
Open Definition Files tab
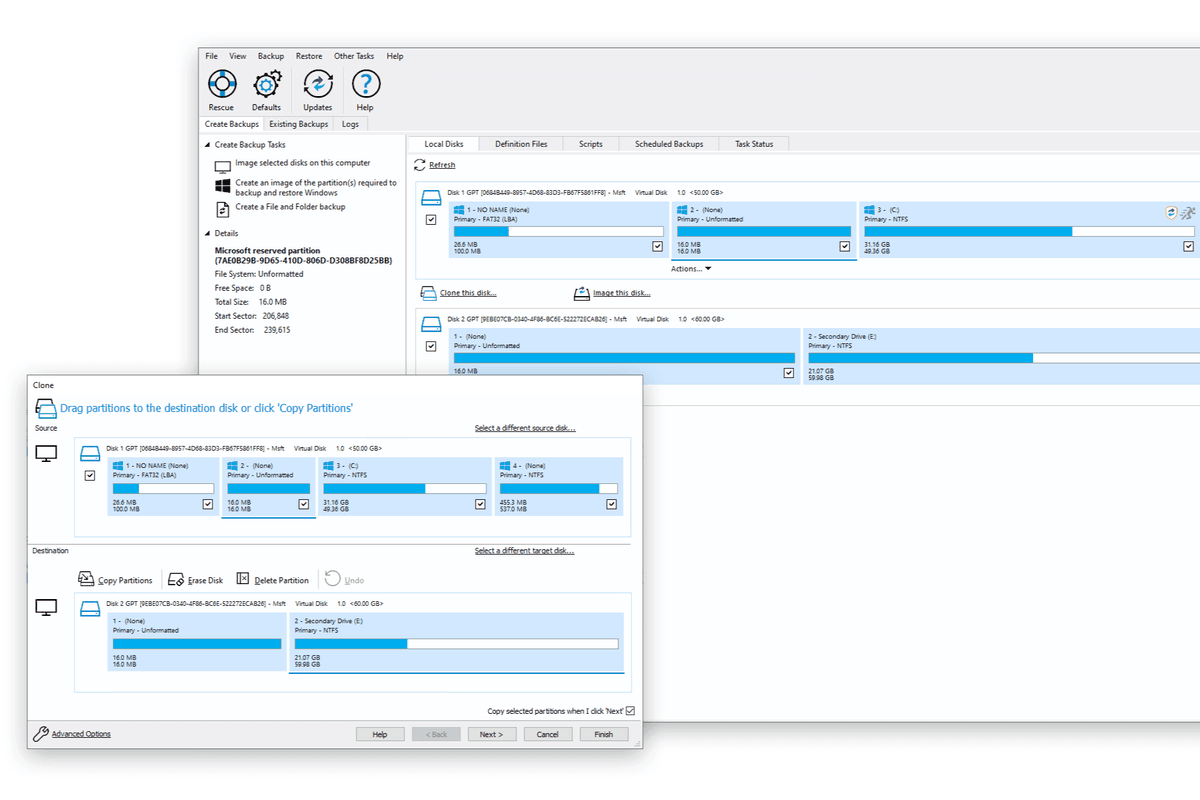(x=521, y=144)
